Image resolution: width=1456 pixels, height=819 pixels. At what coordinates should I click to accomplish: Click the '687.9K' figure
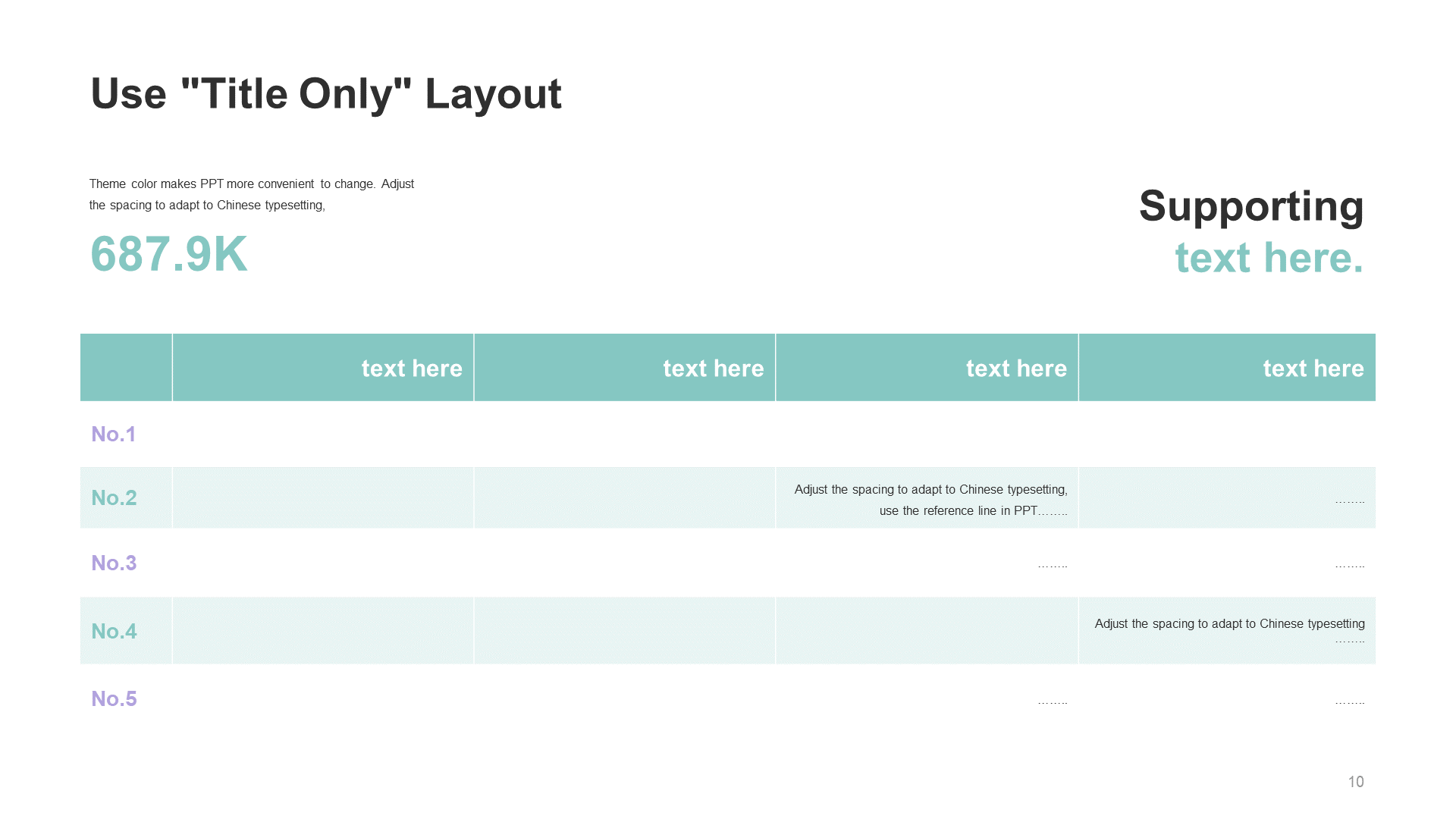169,254
